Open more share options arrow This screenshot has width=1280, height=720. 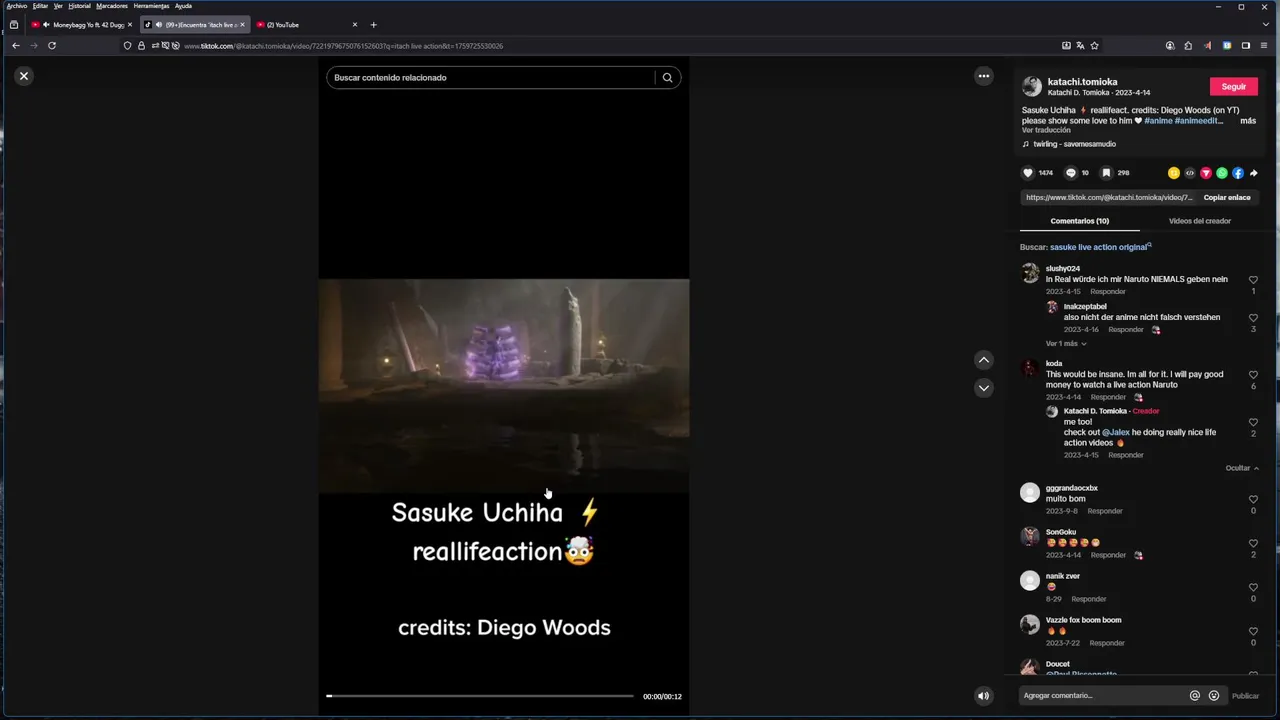(x=1254, y=173)
